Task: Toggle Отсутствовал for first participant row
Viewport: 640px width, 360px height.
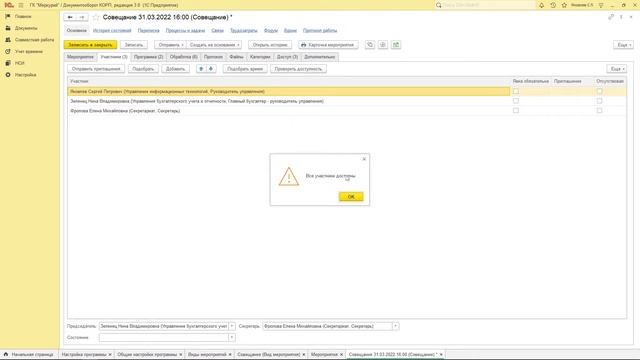Action: click(599, 91)
